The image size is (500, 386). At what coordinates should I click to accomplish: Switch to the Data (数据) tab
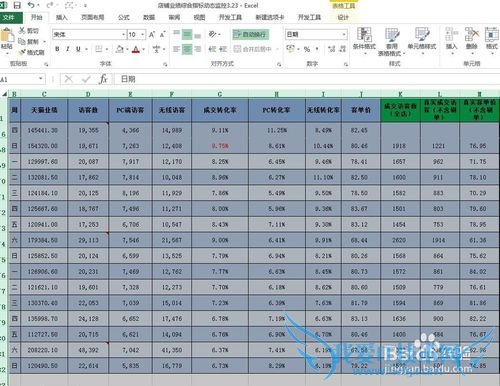pyautogui.click(x=149, y=17)
